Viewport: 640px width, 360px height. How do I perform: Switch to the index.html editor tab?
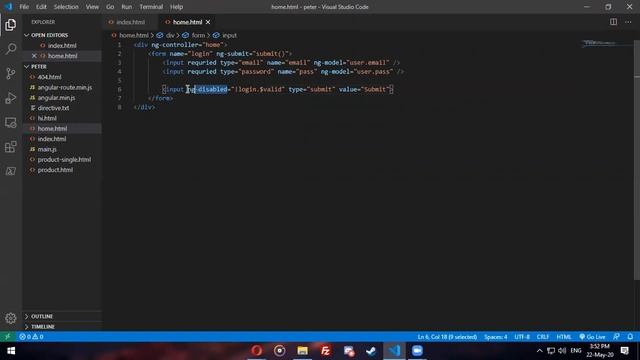[130, 22]
